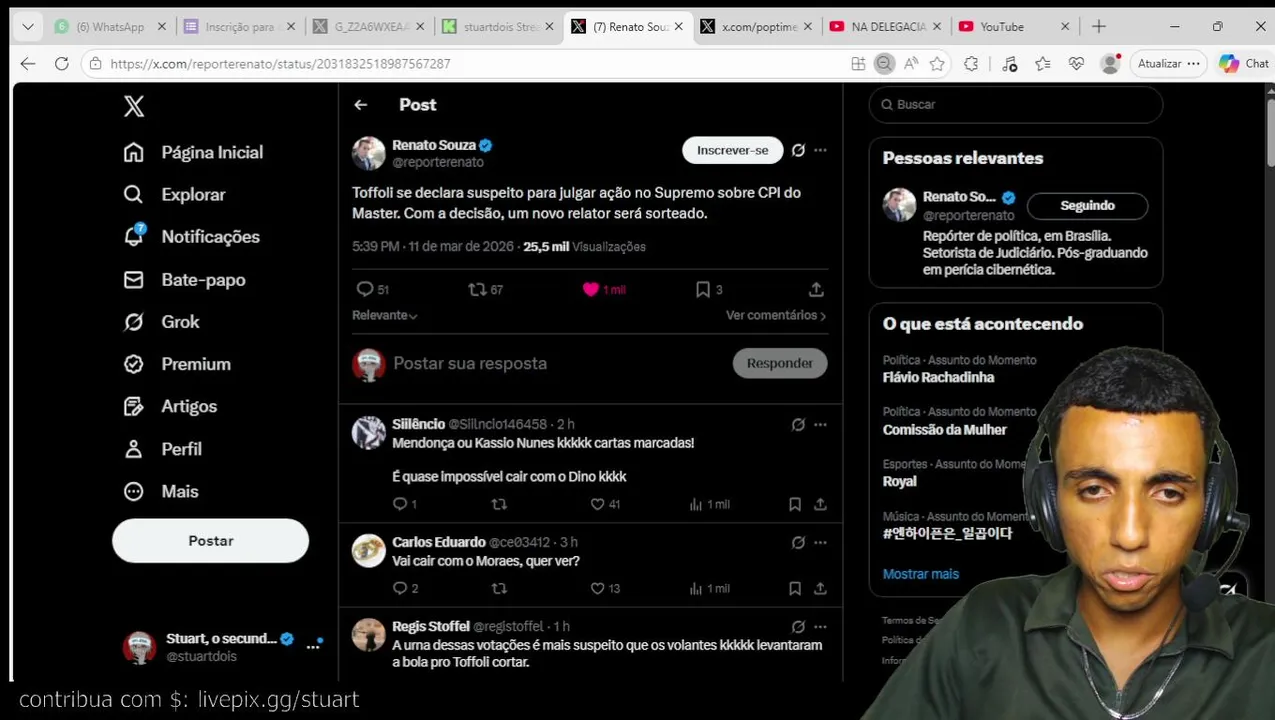The image size is (1275, 720).
Task: Like Silêncio's reply with 41 likes
Action: coord(597,504)
